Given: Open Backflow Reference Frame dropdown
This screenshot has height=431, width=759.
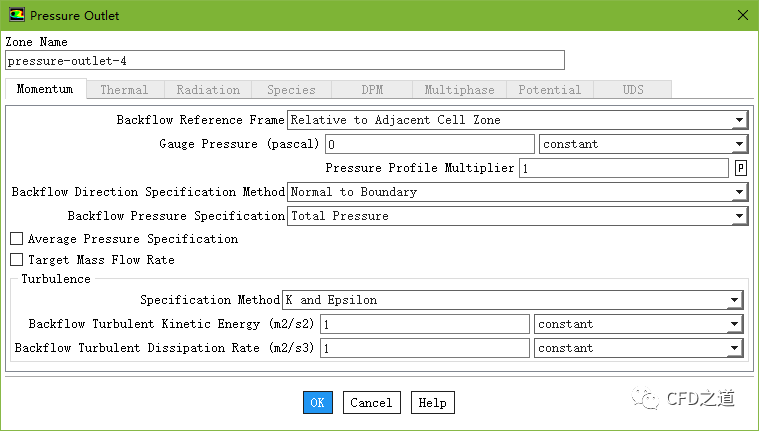Looking at the screenshot, I should click(x=516, y=120).
